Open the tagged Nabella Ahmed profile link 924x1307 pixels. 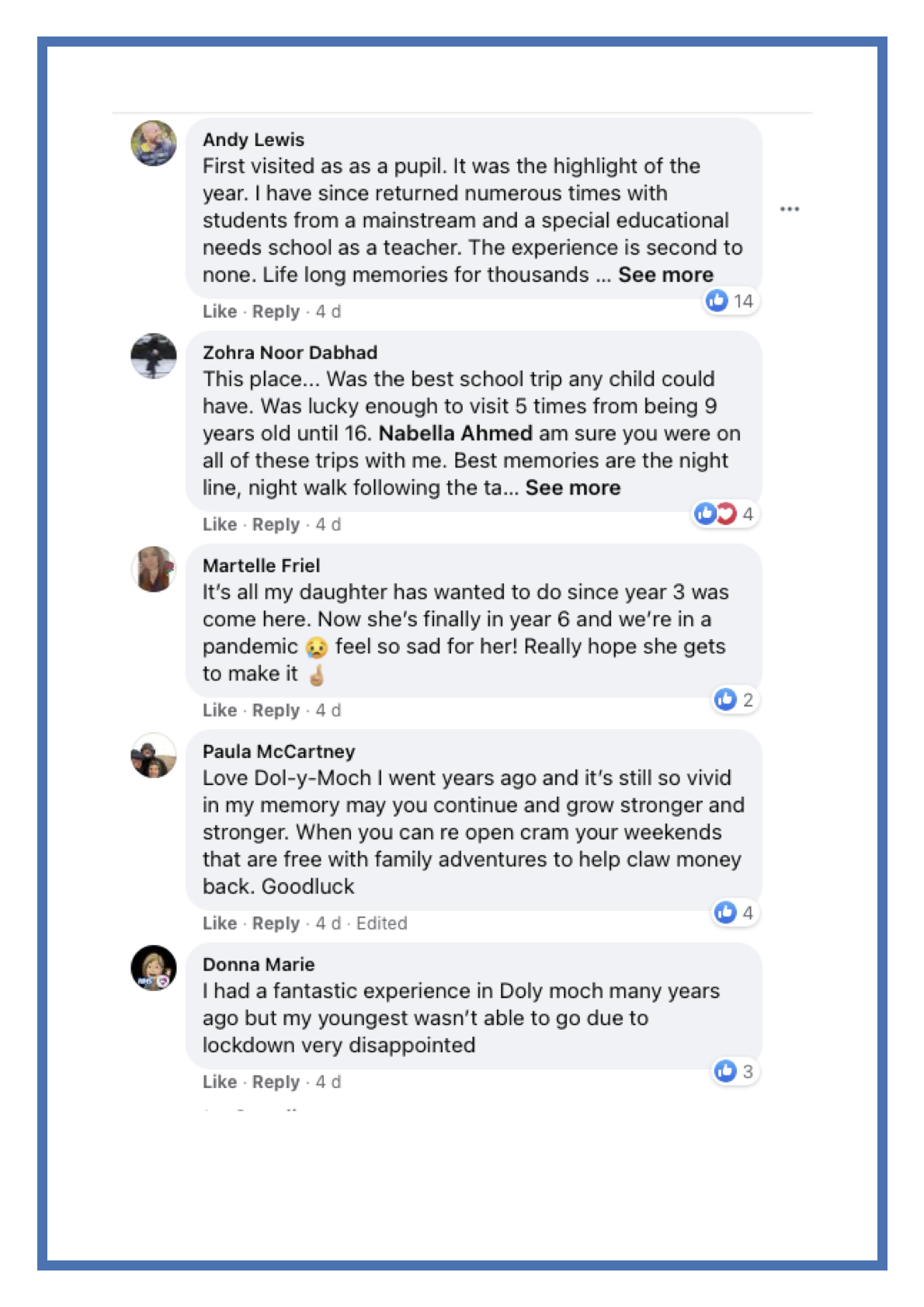(x=455, y=433)
